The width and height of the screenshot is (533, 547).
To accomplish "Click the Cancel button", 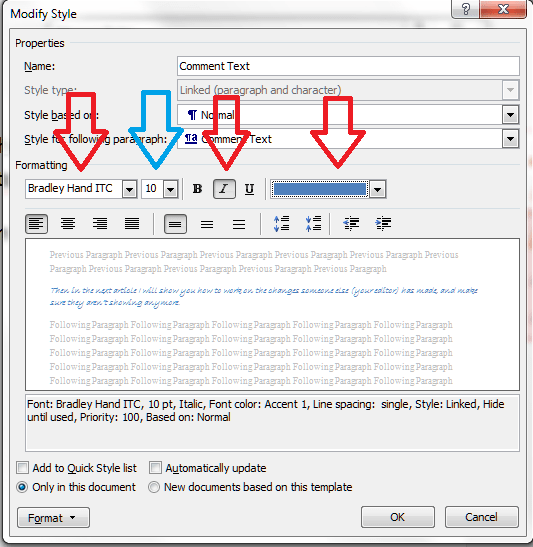I will [x=481, y=517].
